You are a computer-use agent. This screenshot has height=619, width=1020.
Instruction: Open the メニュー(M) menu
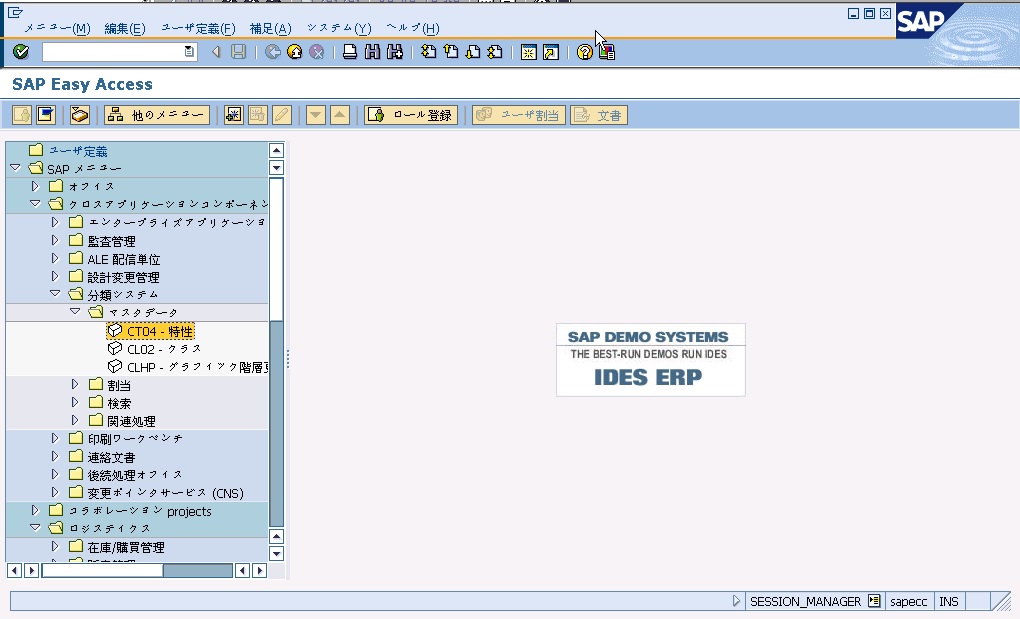pyautogui.click(x=57, y=28)
